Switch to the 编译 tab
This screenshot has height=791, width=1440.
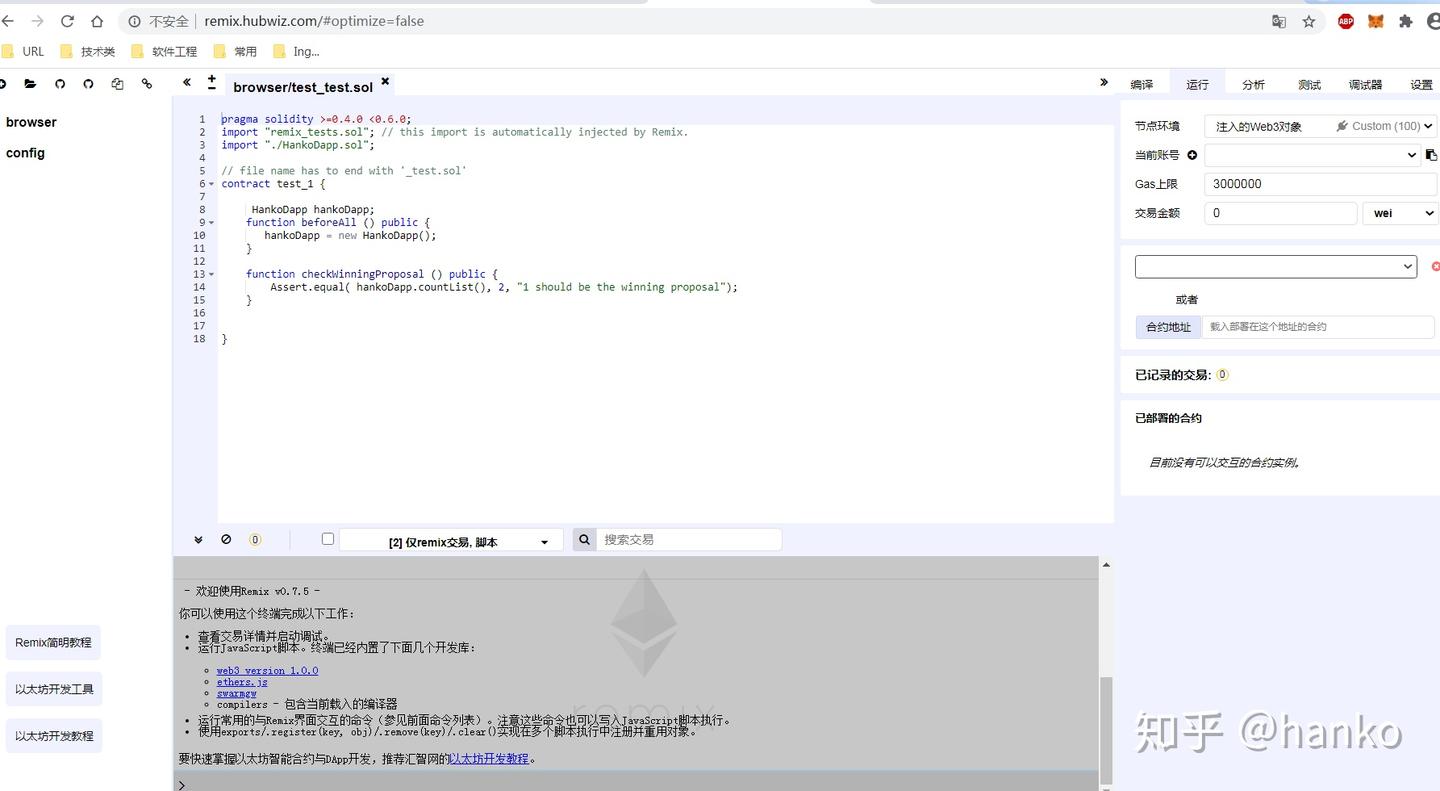point(1141,85)
